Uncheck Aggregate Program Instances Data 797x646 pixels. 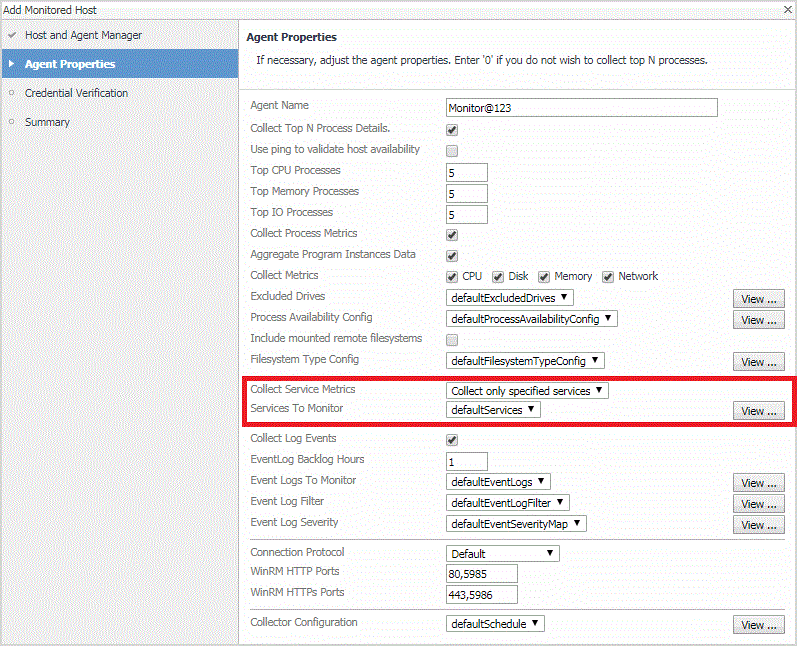pyautogui.click(x=452, y=256)
